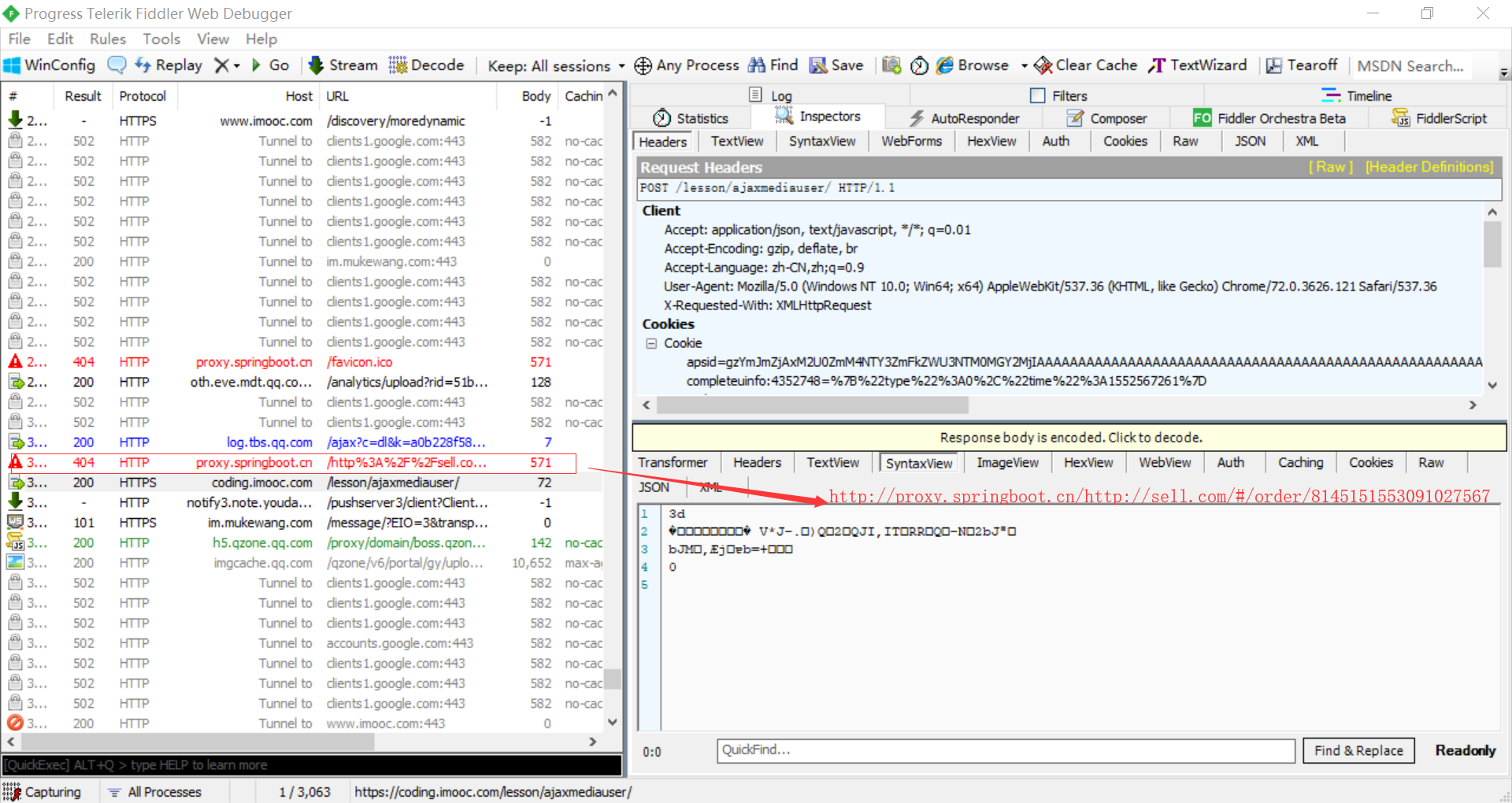Viewport: 1512px width, 803px height.
Task: Click the session list up-arrow scroll button
Action: tap(613, 94)
